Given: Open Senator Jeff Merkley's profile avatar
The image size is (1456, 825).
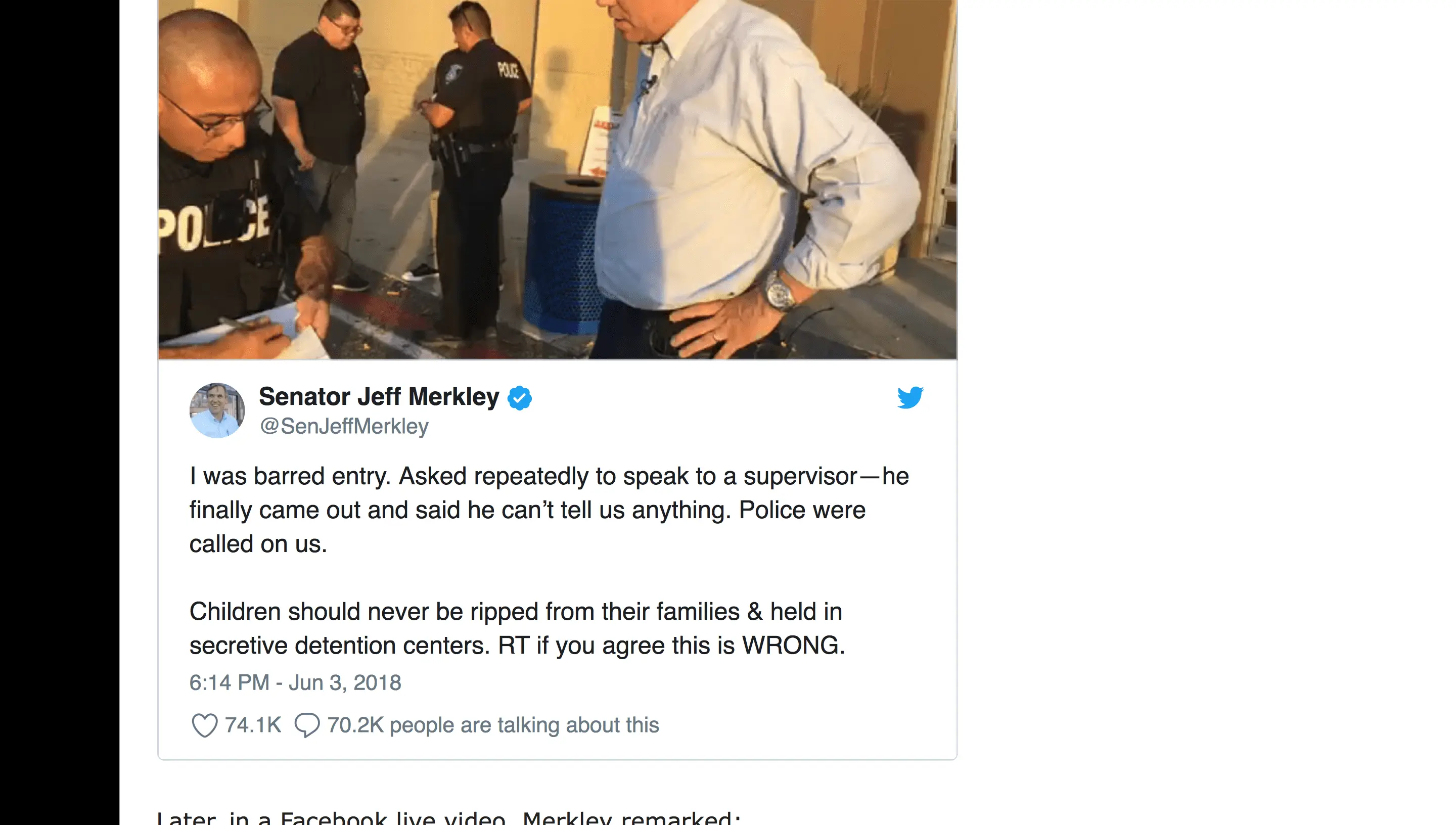Looking at the screenshot, I should pos(217,410).
